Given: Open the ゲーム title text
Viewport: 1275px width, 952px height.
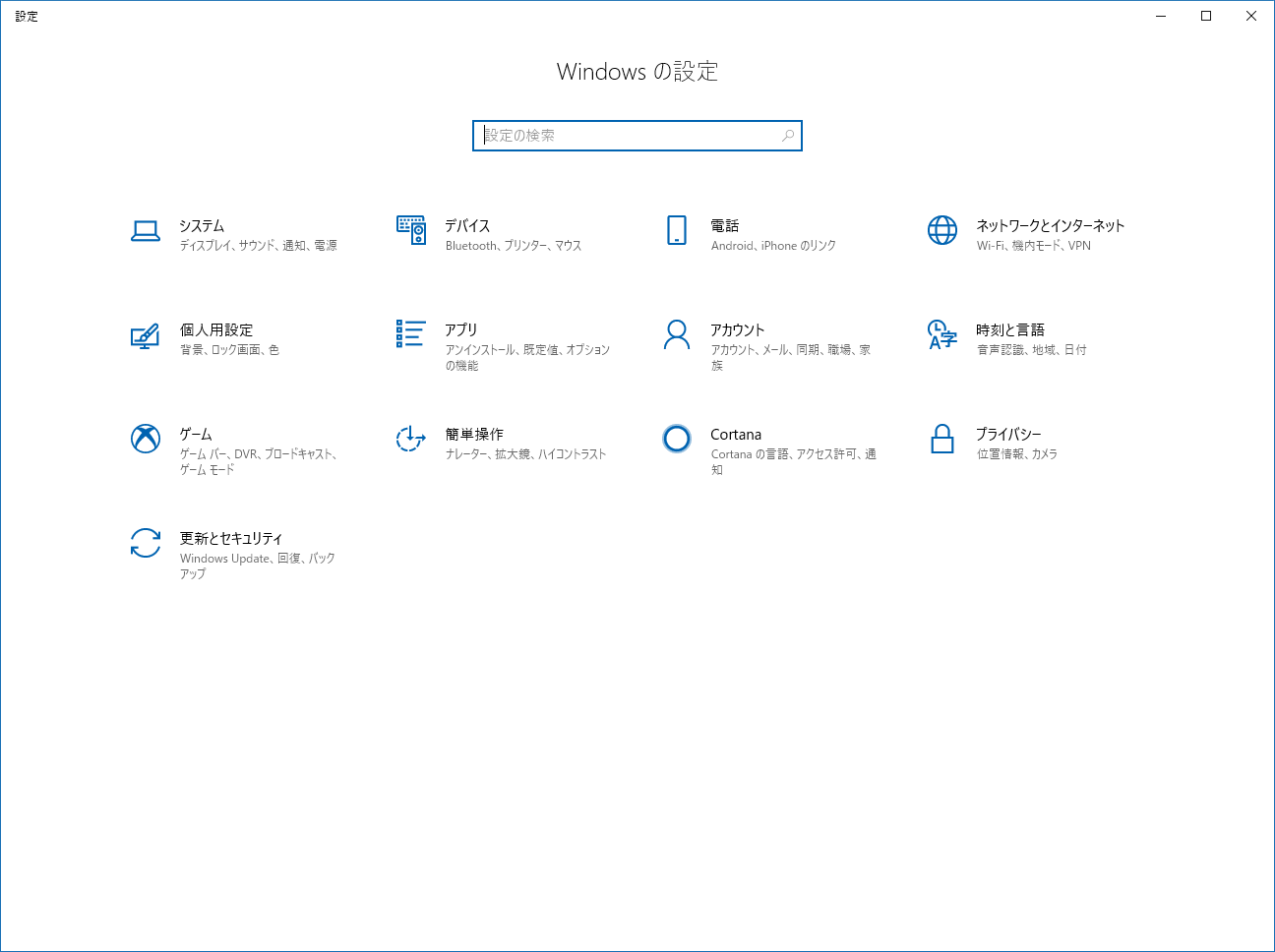Looking at the screenshot, I should (196, 435).
